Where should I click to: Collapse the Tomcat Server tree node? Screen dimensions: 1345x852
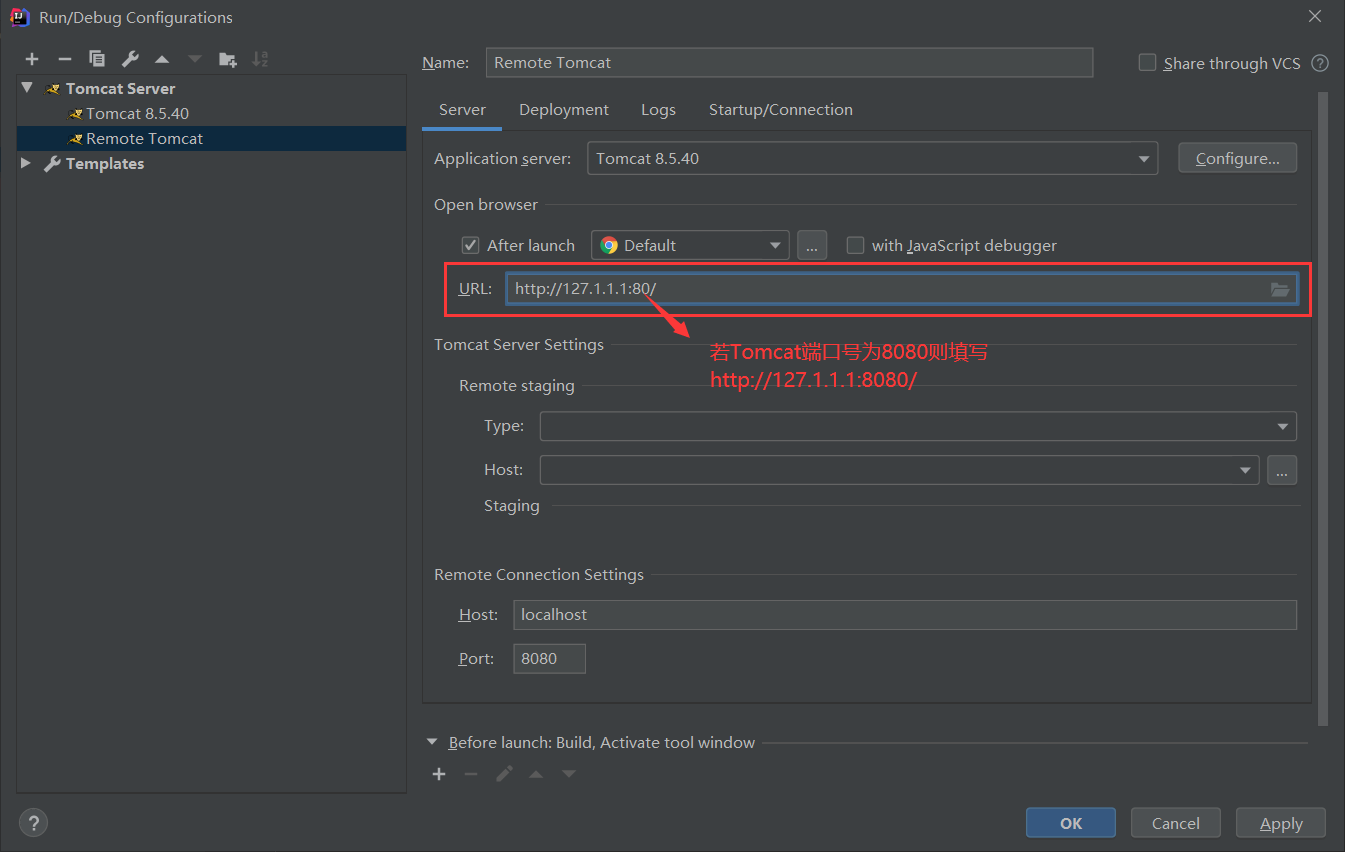pyautogui.click(x=27, y=88)
